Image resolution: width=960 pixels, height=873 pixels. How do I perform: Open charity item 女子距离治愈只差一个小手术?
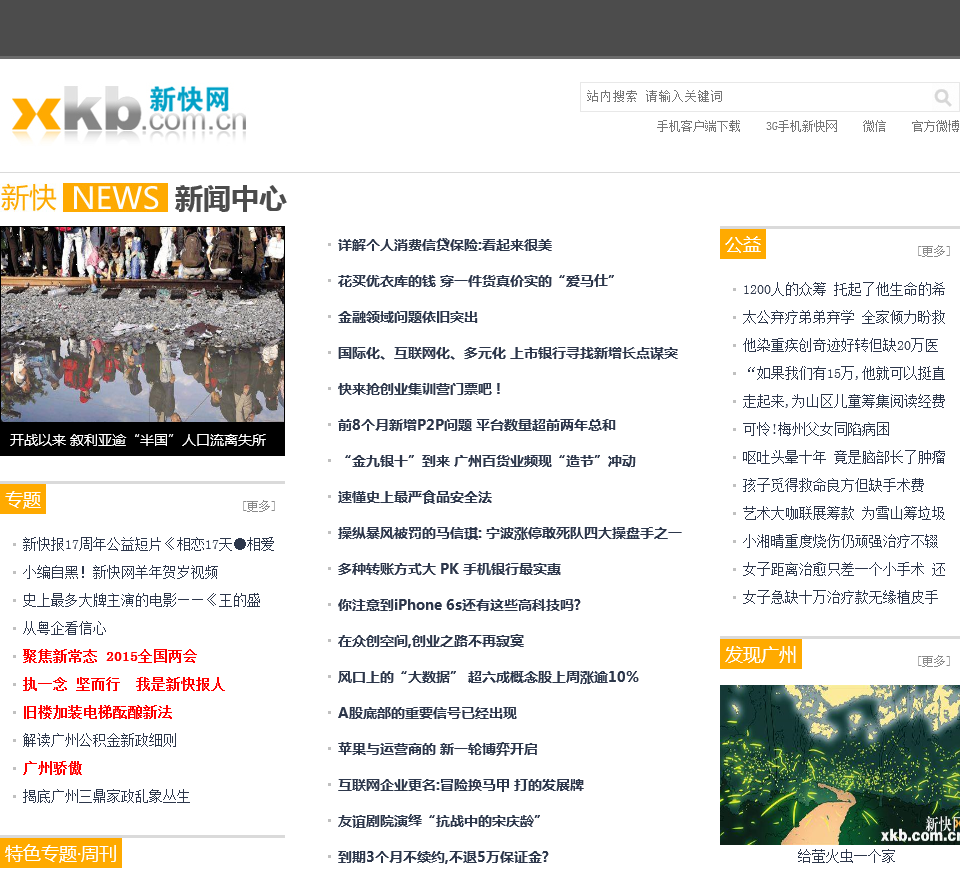pos(844,570)
